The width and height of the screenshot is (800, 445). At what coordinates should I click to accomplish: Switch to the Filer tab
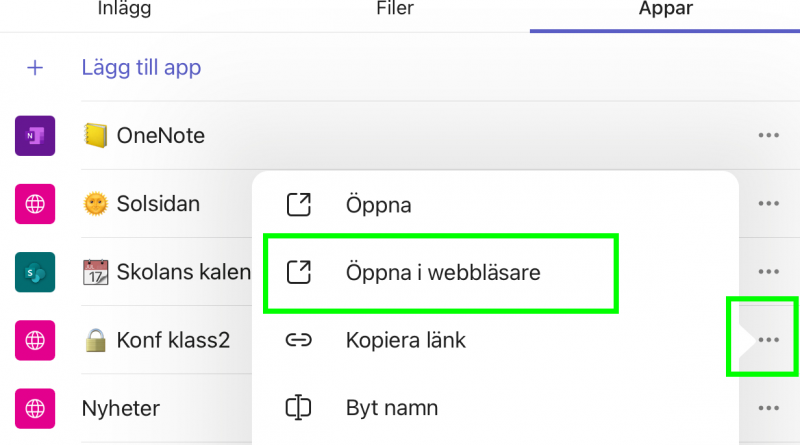[395, 8]
